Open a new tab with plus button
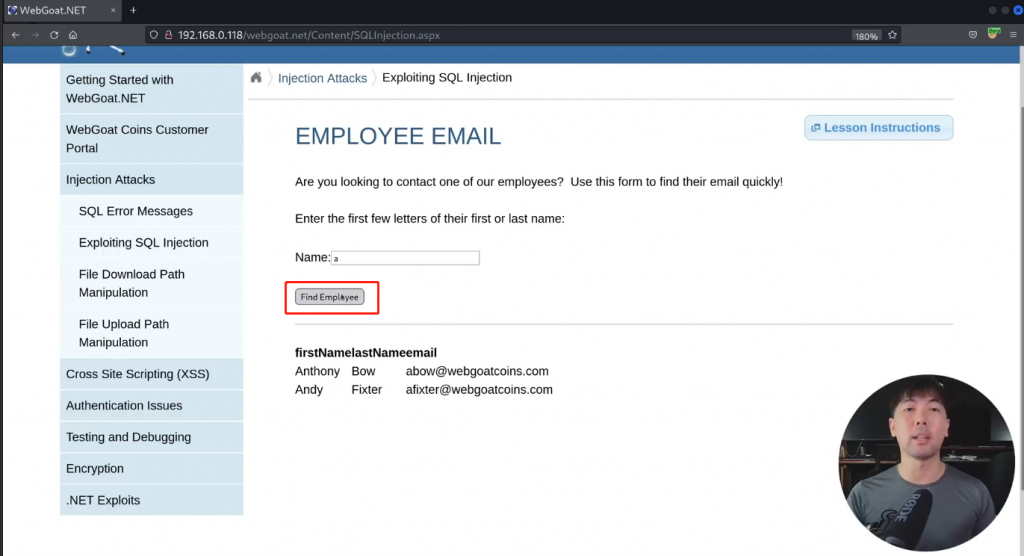The height and width of the screenshot is (556, 1024). coord(133,10)
